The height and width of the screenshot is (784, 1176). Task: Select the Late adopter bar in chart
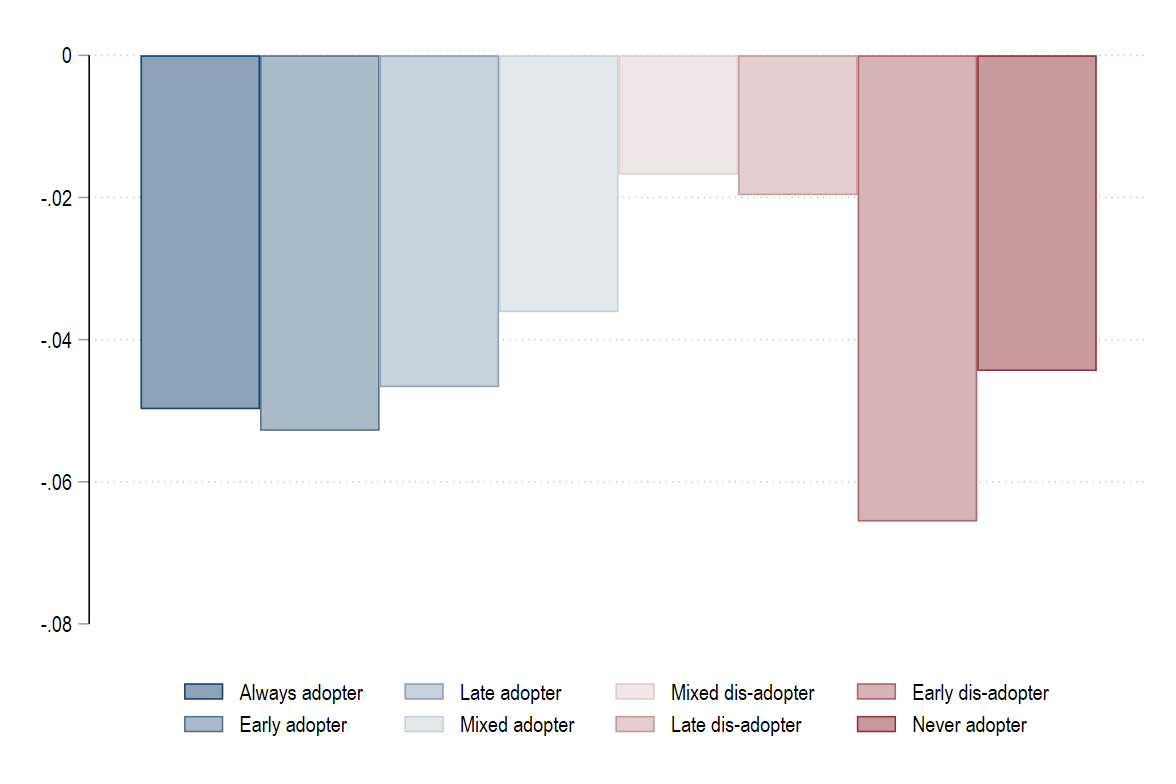tap(439, 221)
